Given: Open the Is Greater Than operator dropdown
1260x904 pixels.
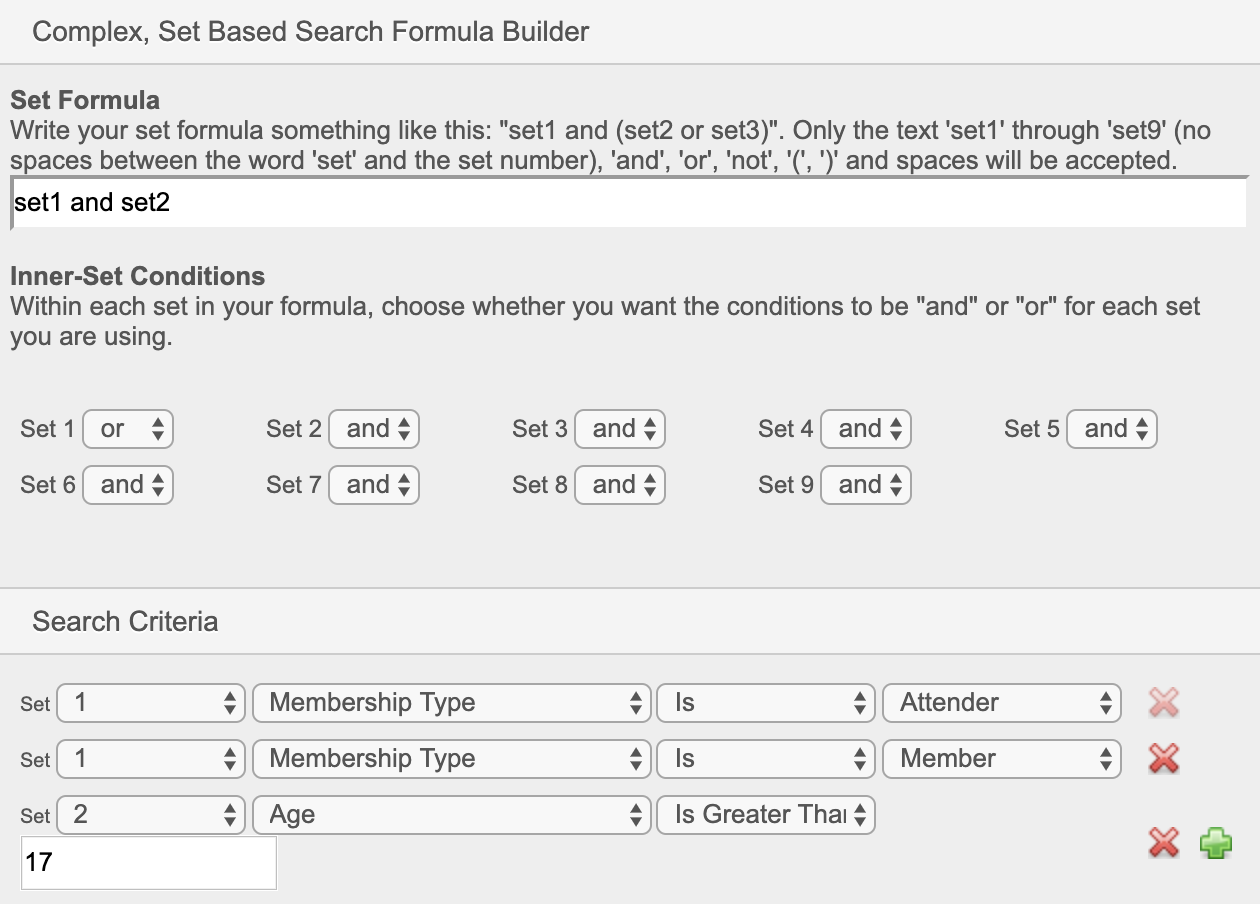Looking at the screenshot, I should click(x=765, y=815).
